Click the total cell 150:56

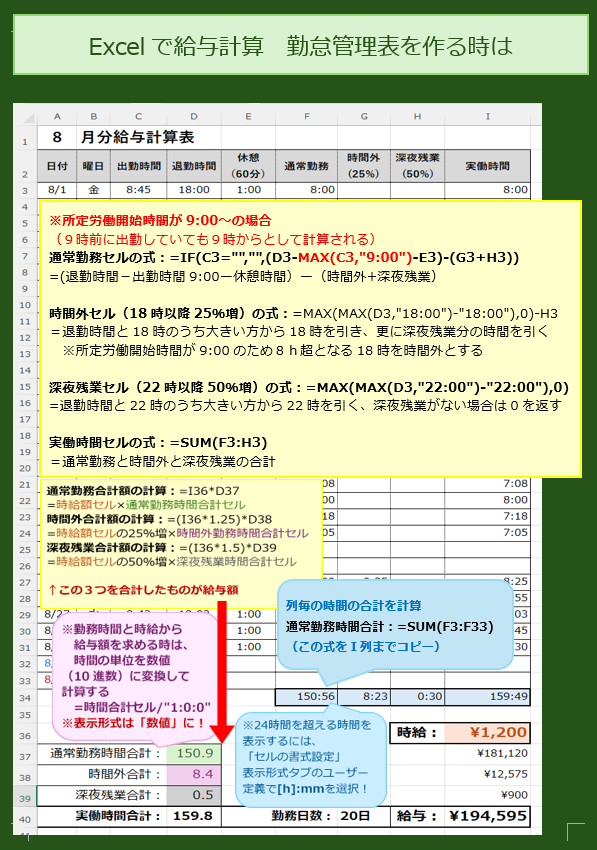click(306, 697)
